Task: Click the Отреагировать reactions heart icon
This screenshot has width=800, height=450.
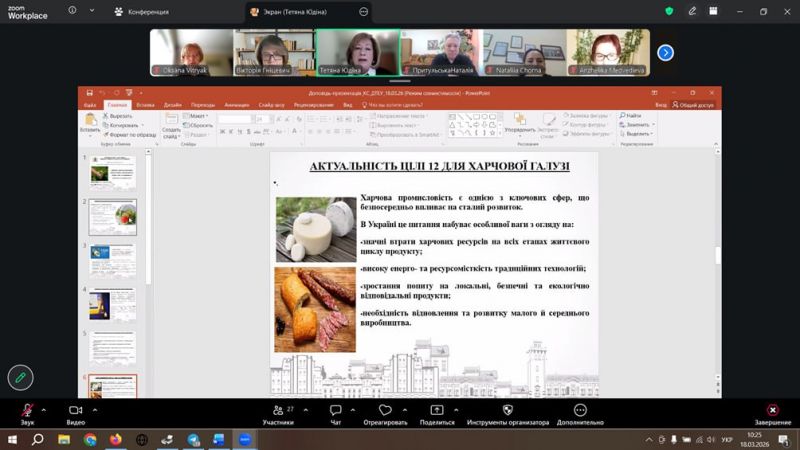Action: click(x=385, y=411)
